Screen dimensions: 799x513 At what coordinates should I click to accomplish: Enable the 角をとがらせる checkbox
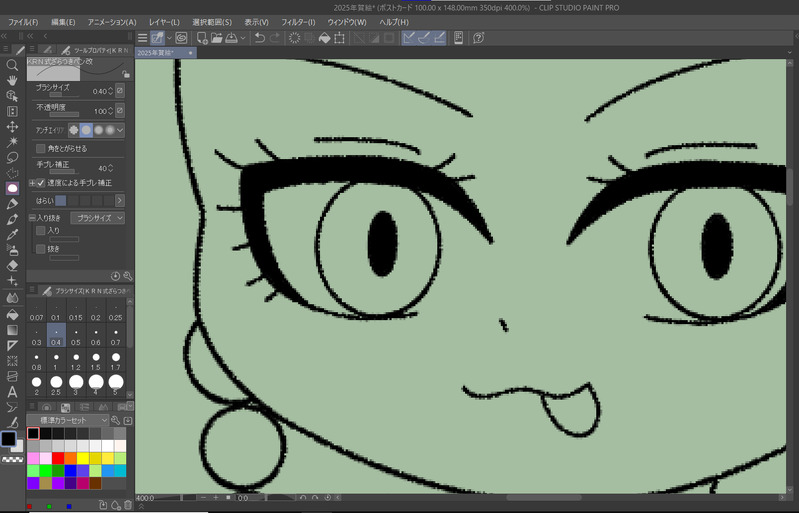[x=41, y=148]
